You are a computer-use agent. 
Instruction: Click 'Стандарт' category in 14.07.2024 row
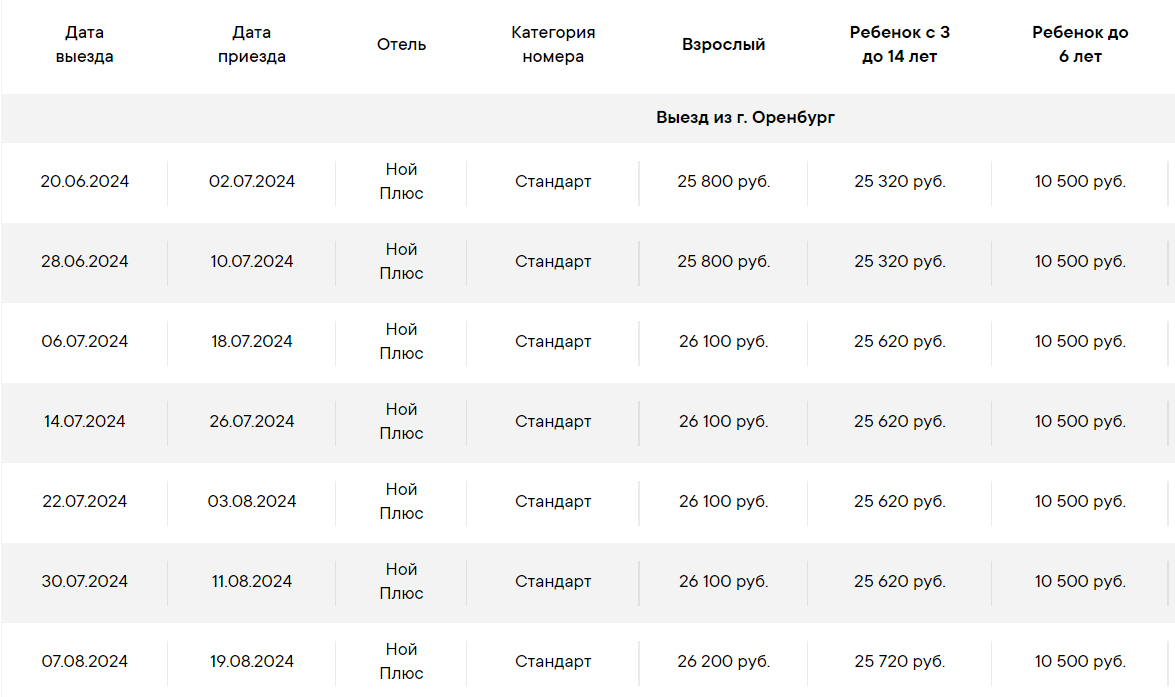click(x=553, y=421)
